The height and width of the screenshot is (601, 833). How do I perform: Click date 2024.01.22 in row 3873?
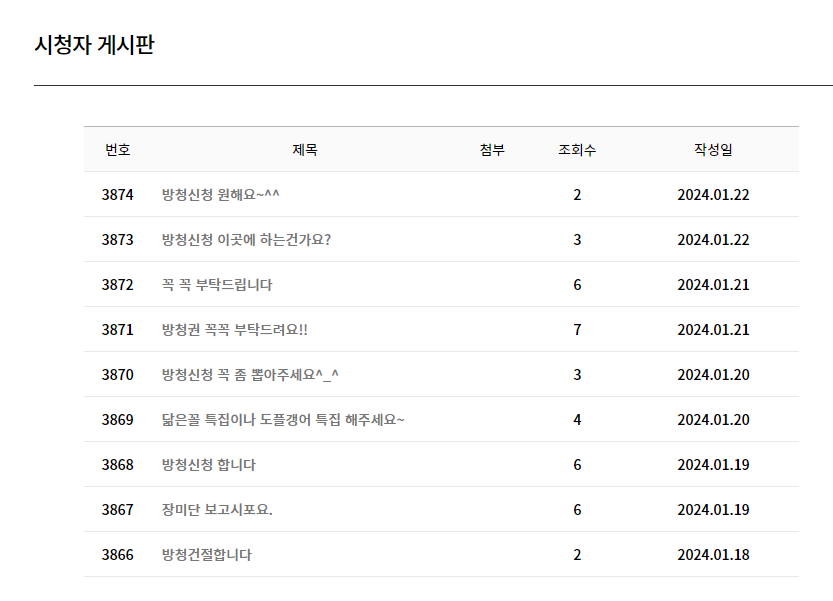pos(713,240)
